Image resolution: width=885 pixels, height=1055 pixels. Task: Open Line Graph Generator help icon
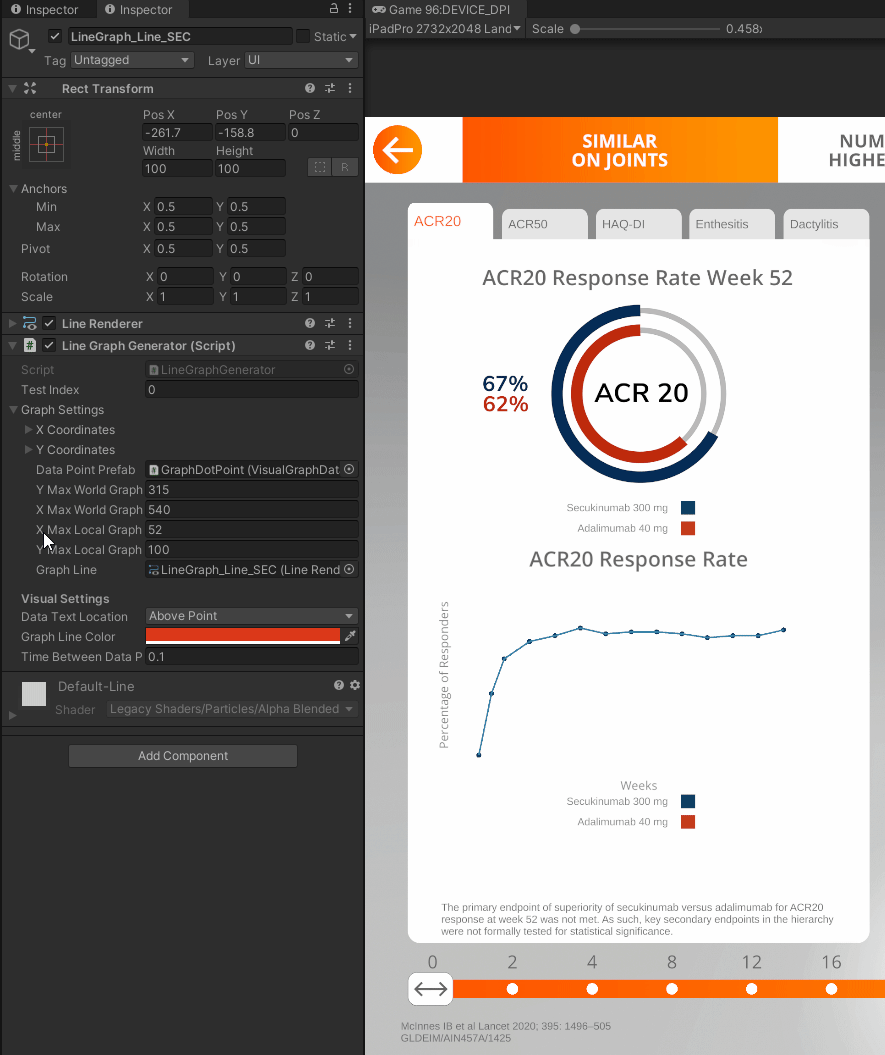(x=310, y=345)
